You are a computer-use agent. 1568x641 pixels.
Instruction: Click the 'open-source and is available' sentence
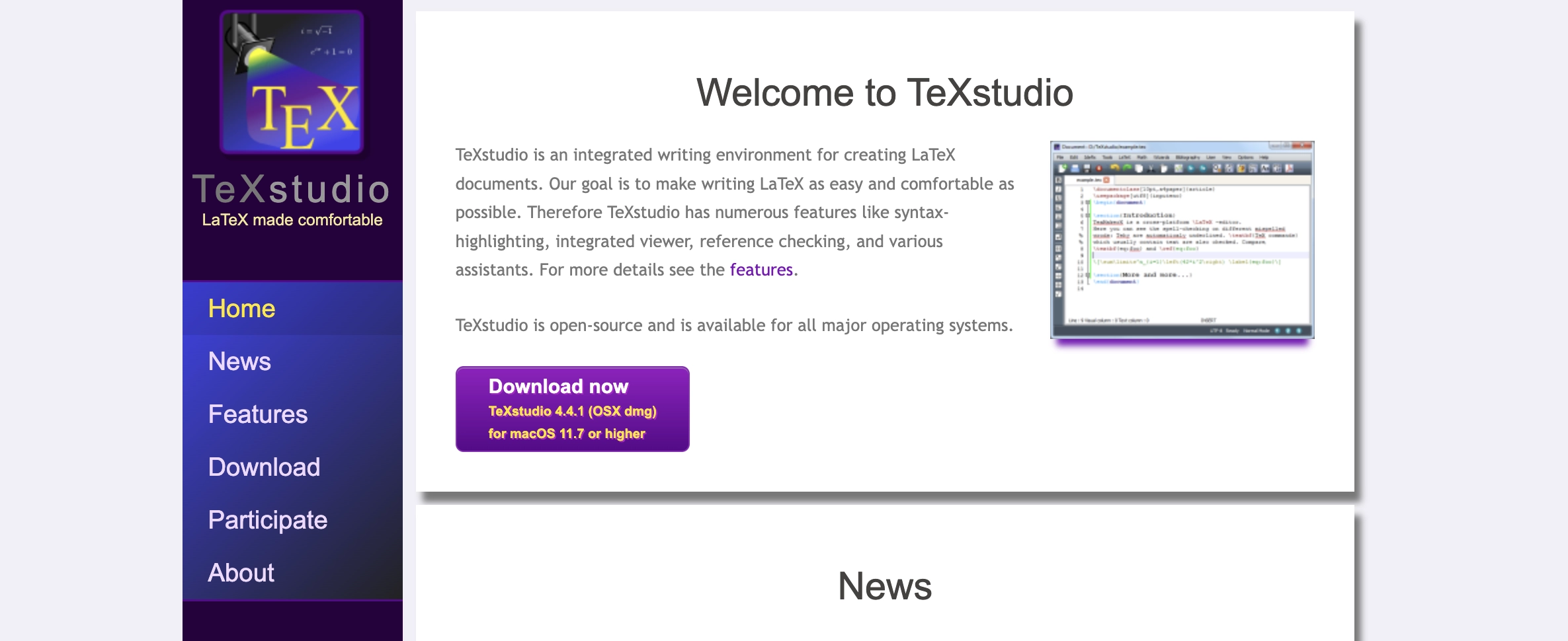click(734, 325)
